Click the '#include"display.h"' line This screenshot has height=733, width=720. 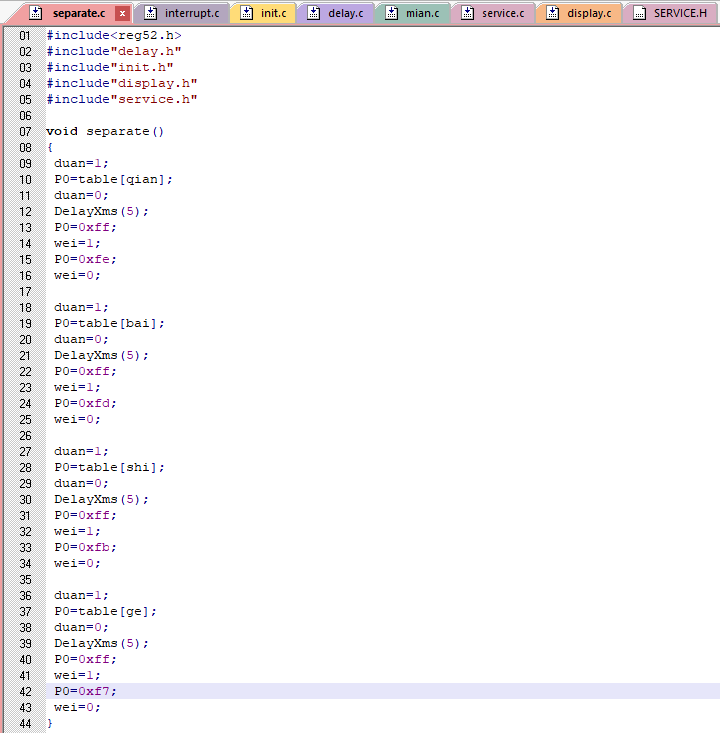click(122, 83)
